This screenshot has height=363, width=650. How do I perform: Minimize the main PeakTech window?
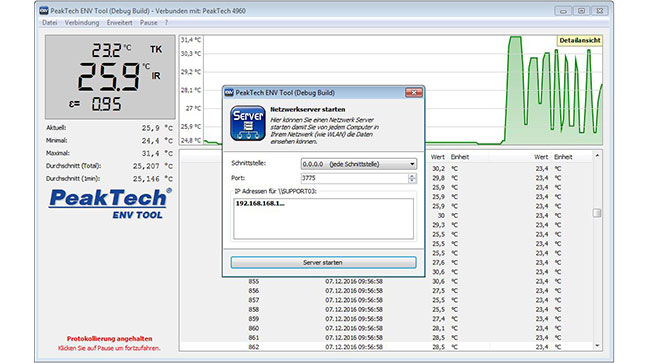563,11
